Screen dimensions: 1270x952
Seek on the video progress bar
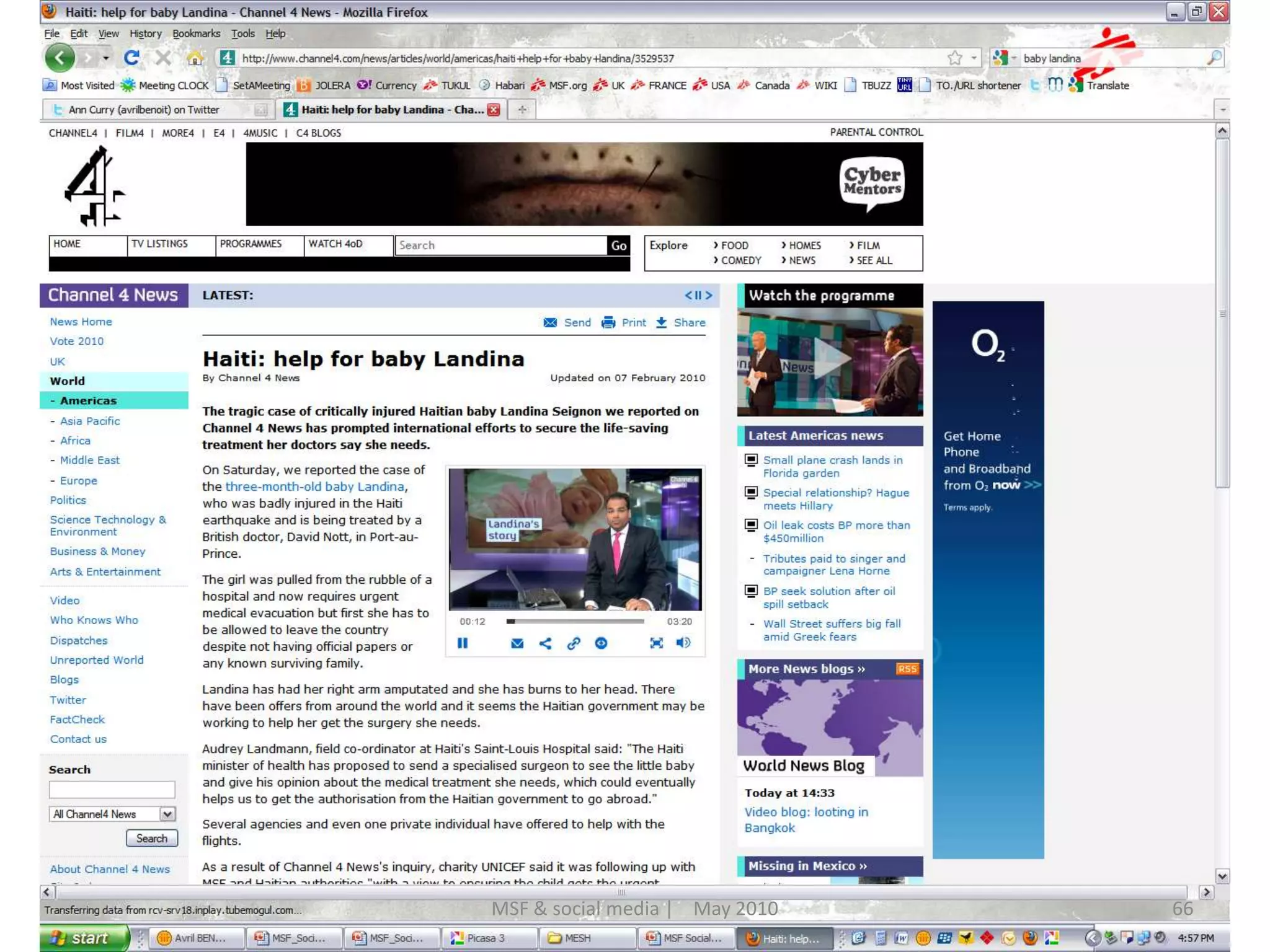575,621
